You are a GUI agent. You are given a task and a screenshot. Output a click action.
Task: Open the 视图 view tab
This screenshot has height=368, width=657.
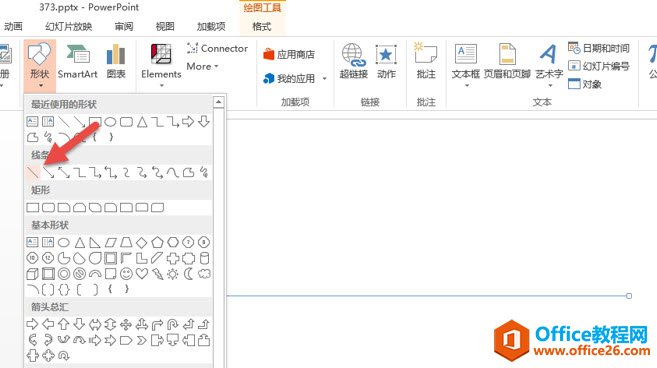tap(165, 26)
